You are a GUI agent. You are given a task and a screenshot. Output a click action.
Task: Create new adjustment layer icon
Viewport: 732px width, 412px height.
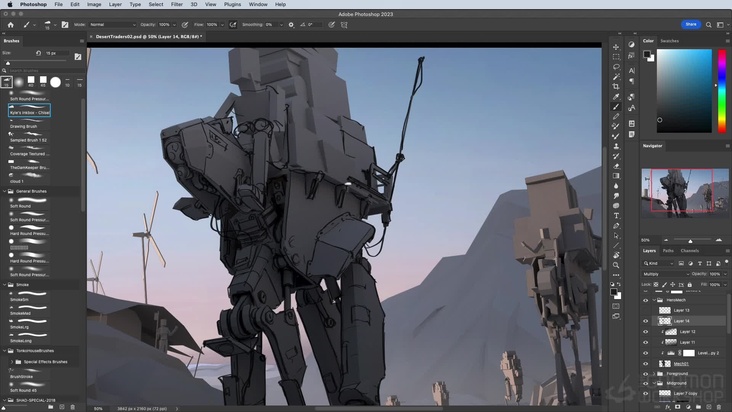[688, 407]
